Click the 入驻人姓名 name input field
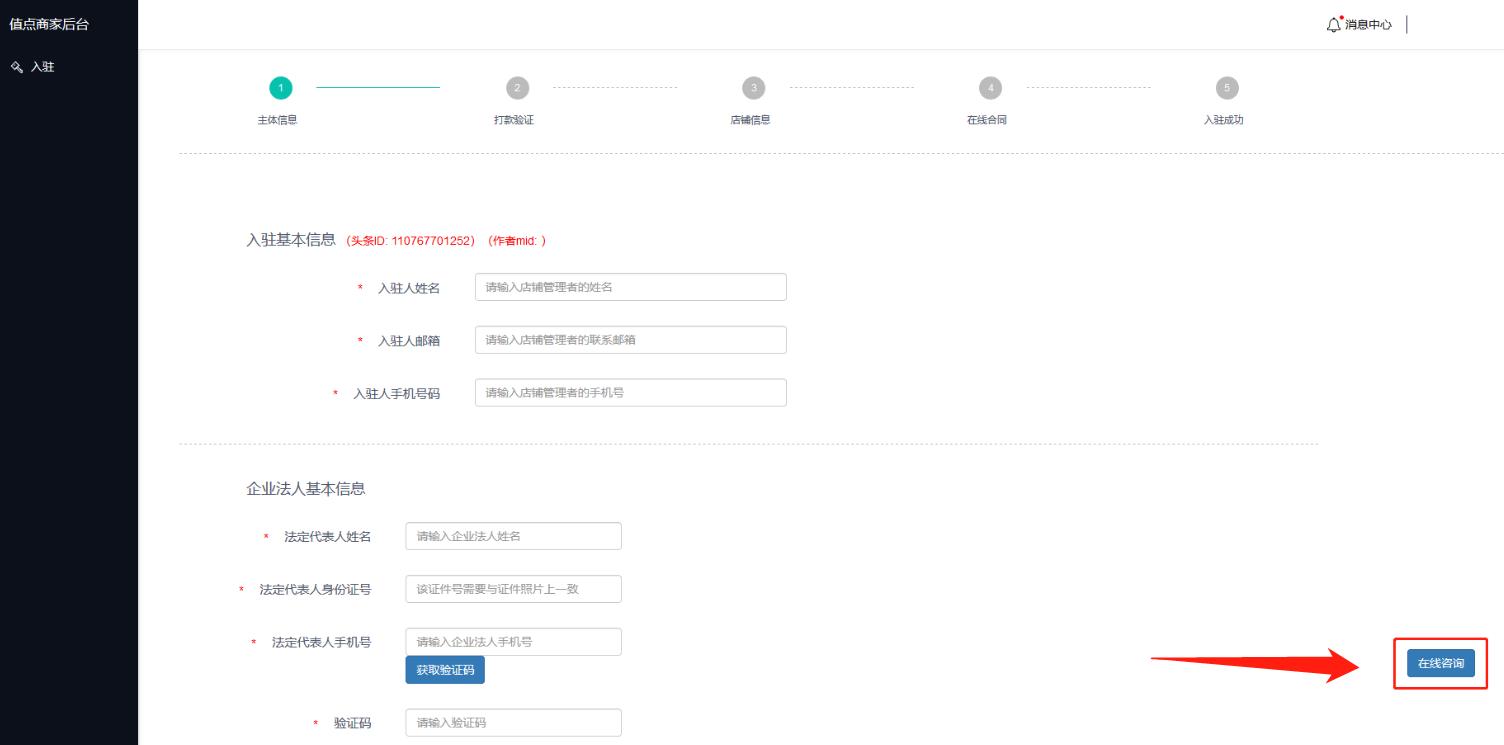The height and width of the screenshot is (745, 1504). tap(630, 287)
